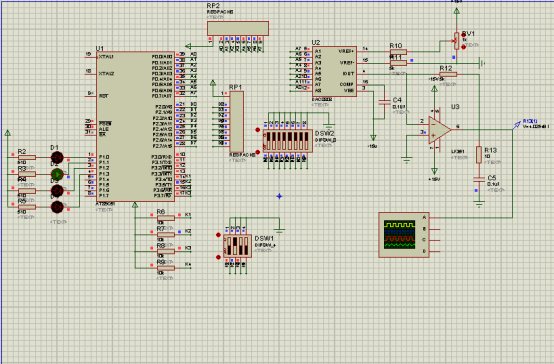Select the U3 op-amp triangle symbol
Screen dimensions: 554x364
pos(440,130)
